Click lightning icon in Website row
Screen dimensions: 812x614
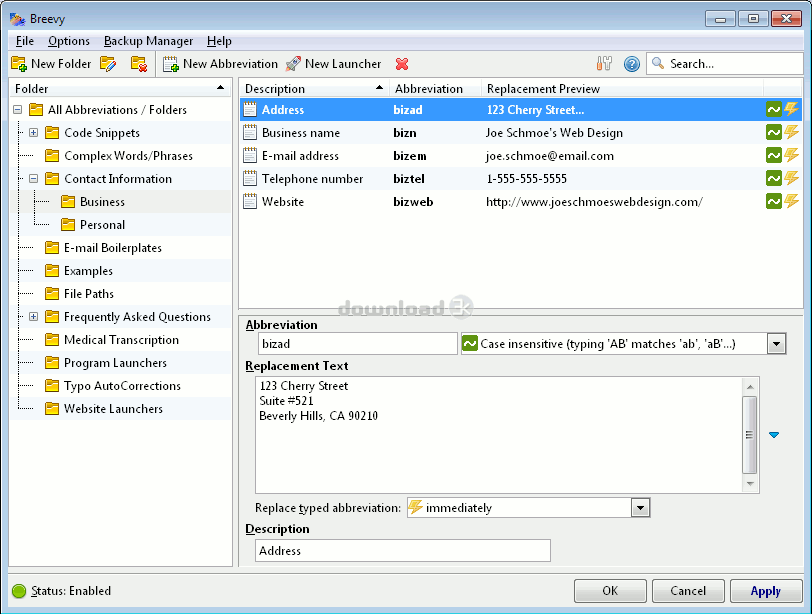(x=791, y=201)
